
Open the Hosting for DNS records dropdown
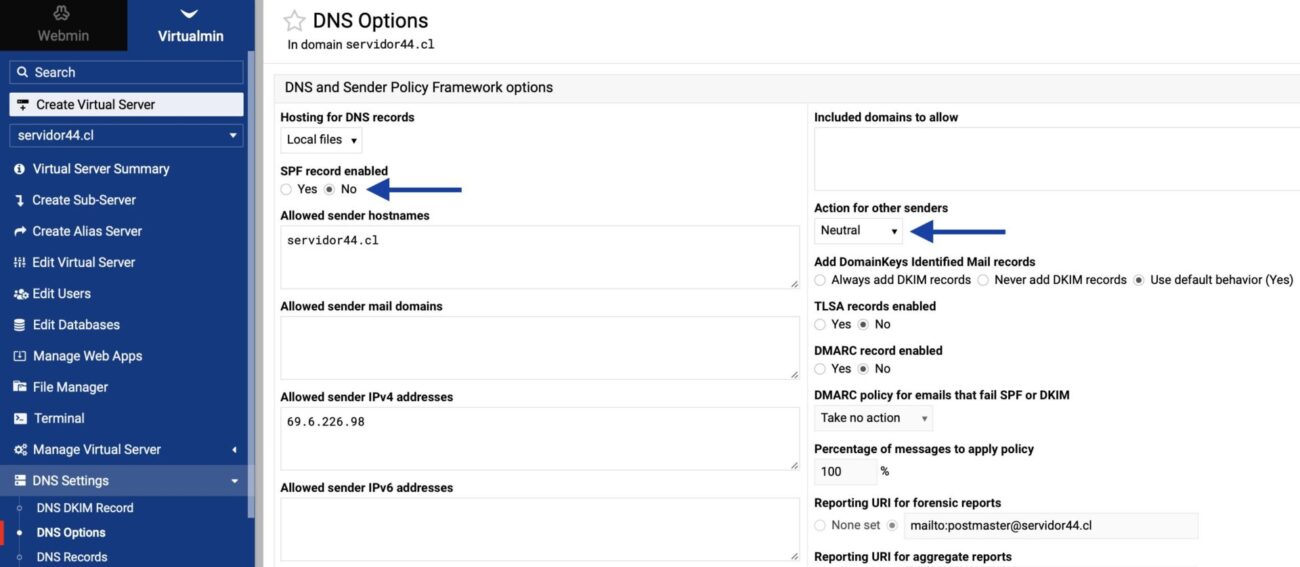tap(322, 140)
